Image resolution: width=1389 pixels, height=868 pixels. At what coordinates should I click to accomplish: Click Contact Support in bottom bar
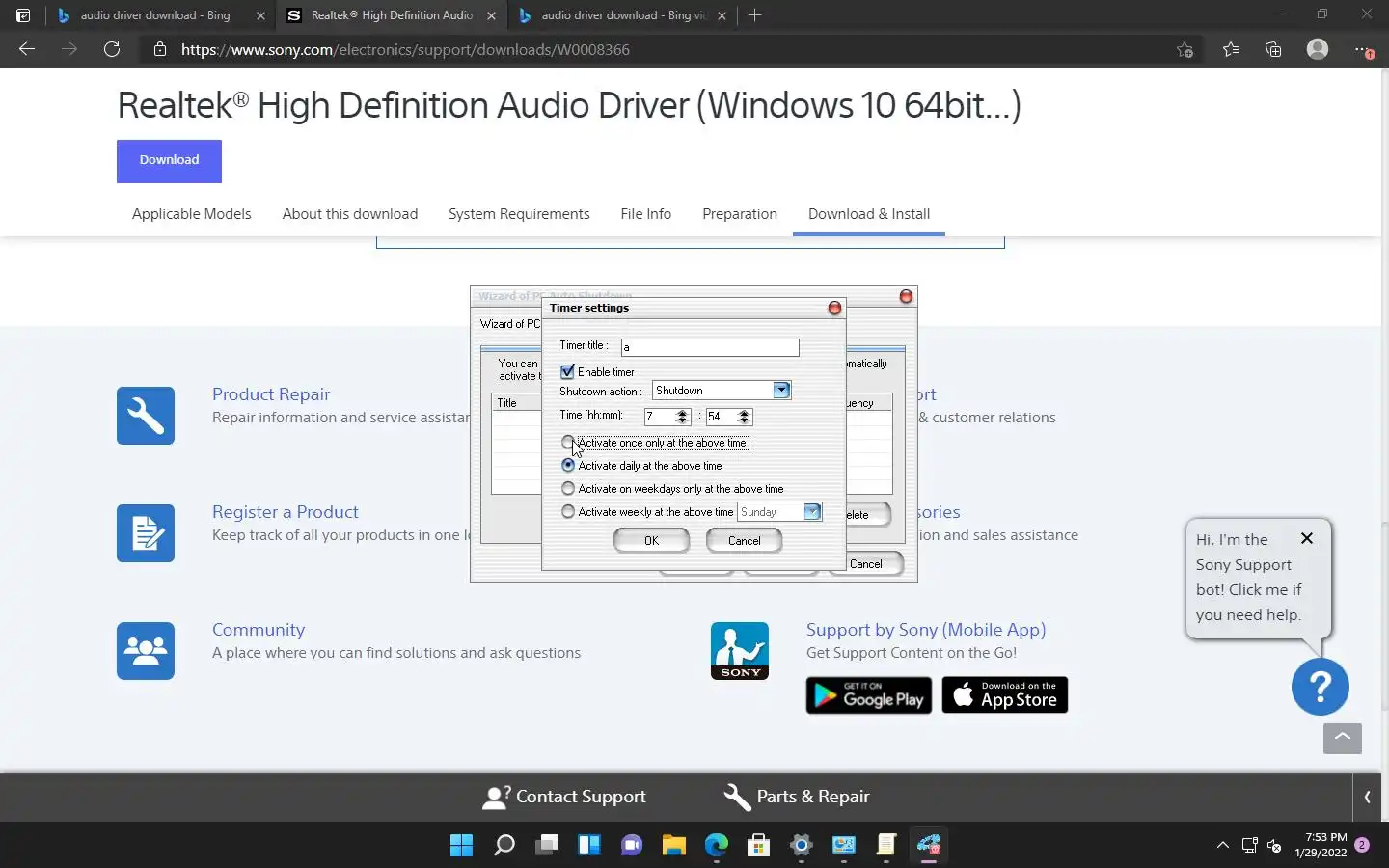[x=564, y=797]
